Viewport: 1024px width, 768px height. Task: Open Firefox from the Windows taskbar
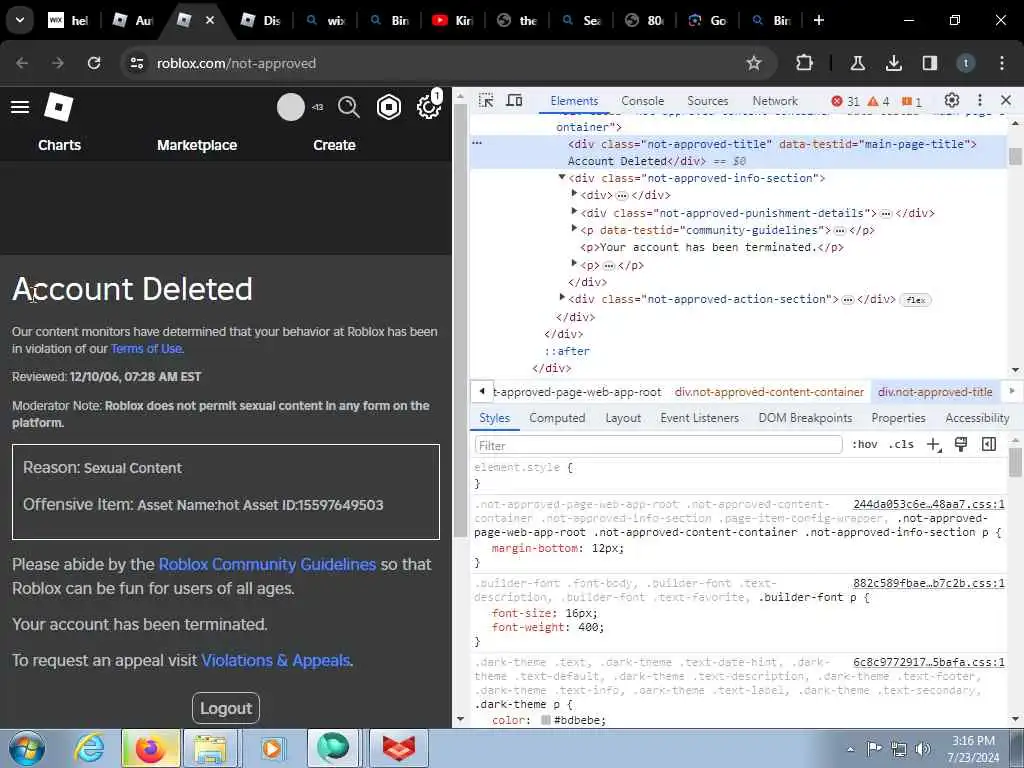point(150,748)
